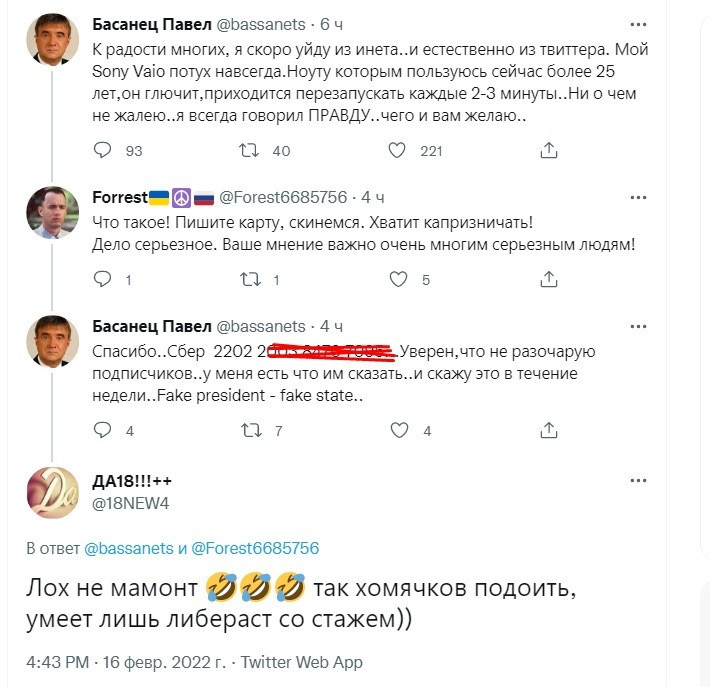The width and height of the screenshot is (710, 687).
Task: Reply to first Басанец Павел tweet
Action: (x=103, y=151)
